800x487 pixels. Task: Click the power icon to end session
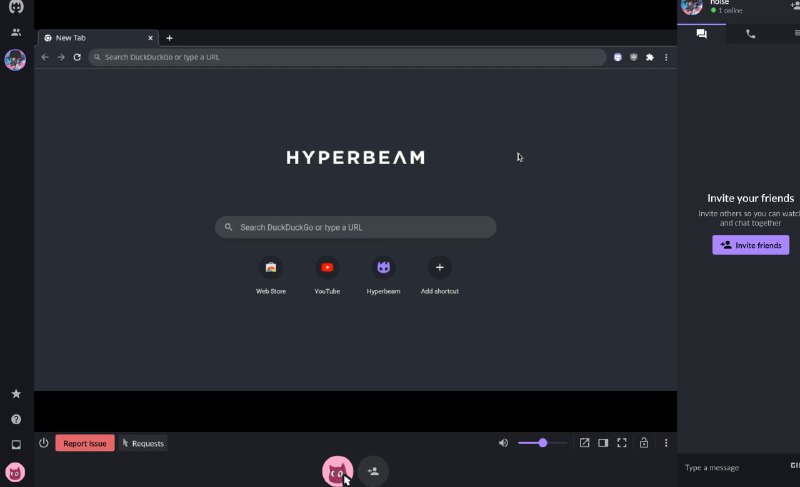pos(44,443)
